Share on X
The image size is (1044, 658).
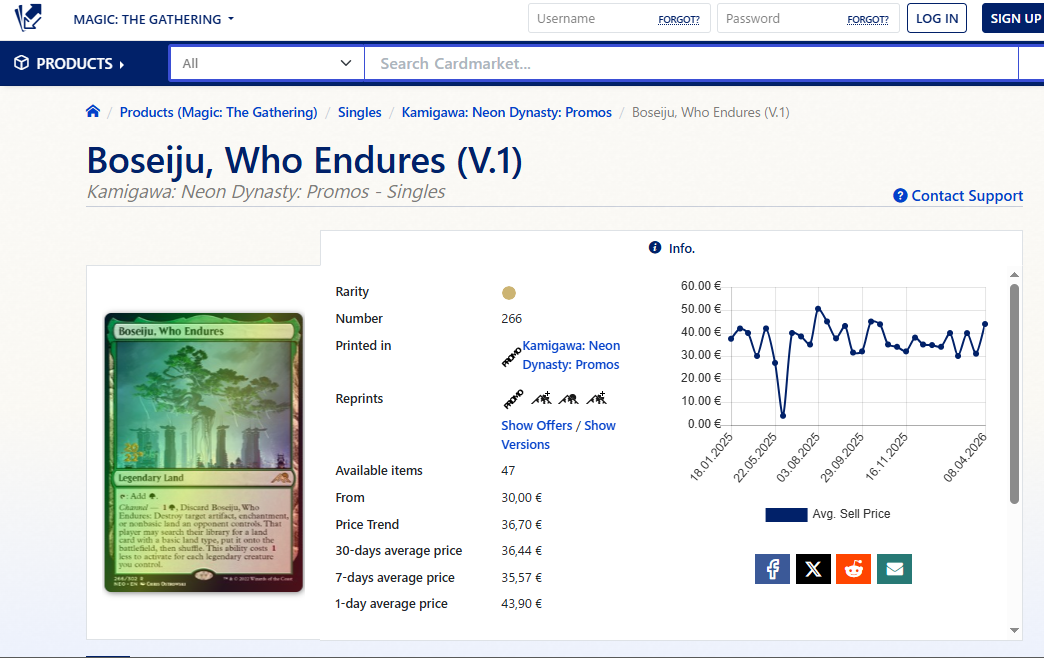(x=813, y=569)
